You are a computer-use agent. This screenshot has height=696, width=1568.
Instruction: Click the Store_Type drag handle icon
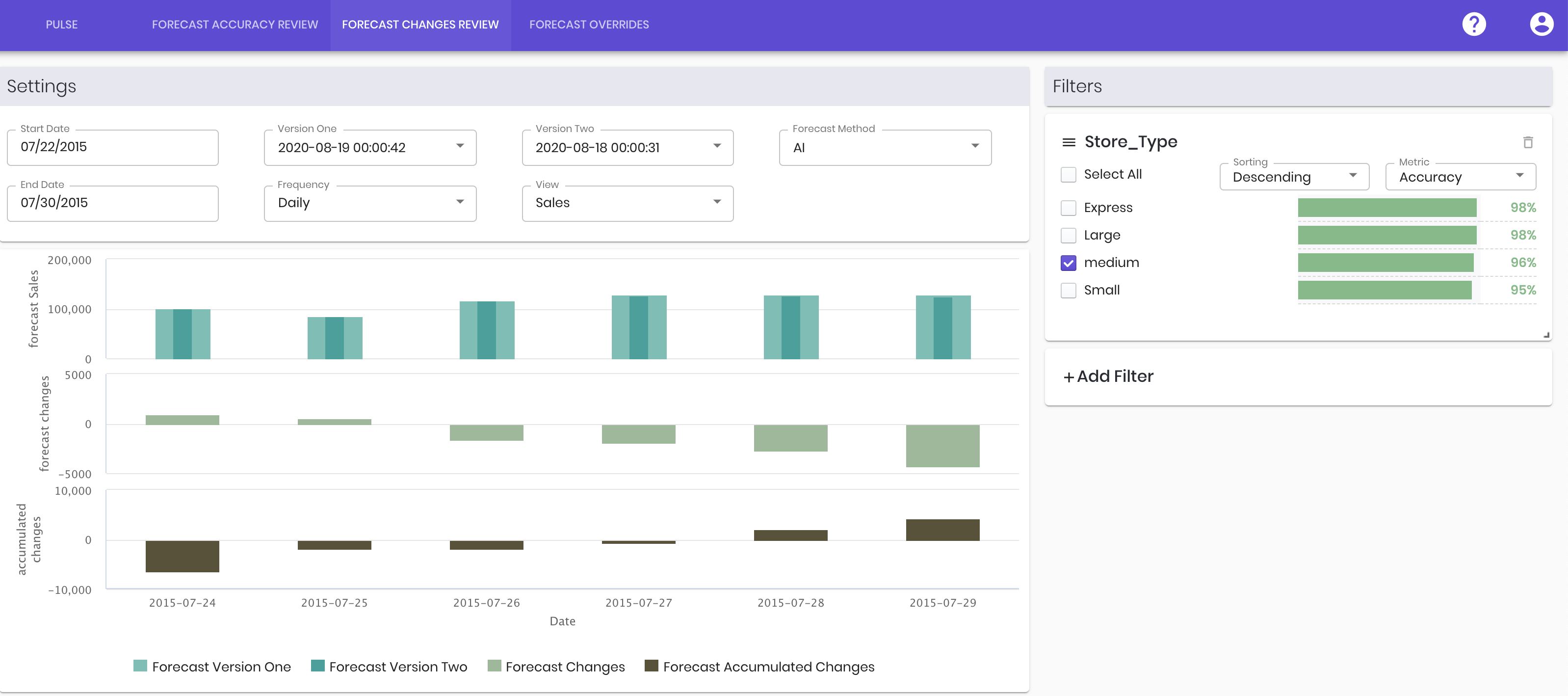tap(1068, 142)
